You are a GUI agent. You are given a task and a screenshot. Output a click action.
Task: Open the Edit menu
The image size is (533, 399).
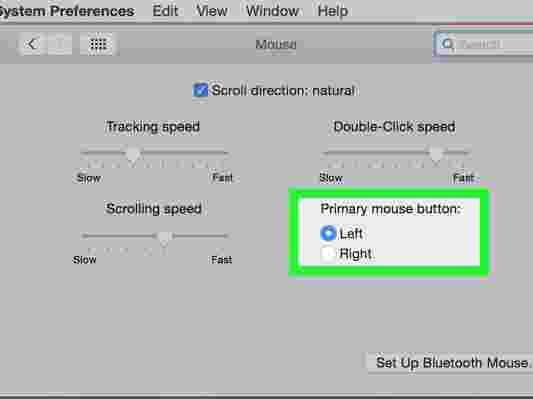(x=165, y=11)
